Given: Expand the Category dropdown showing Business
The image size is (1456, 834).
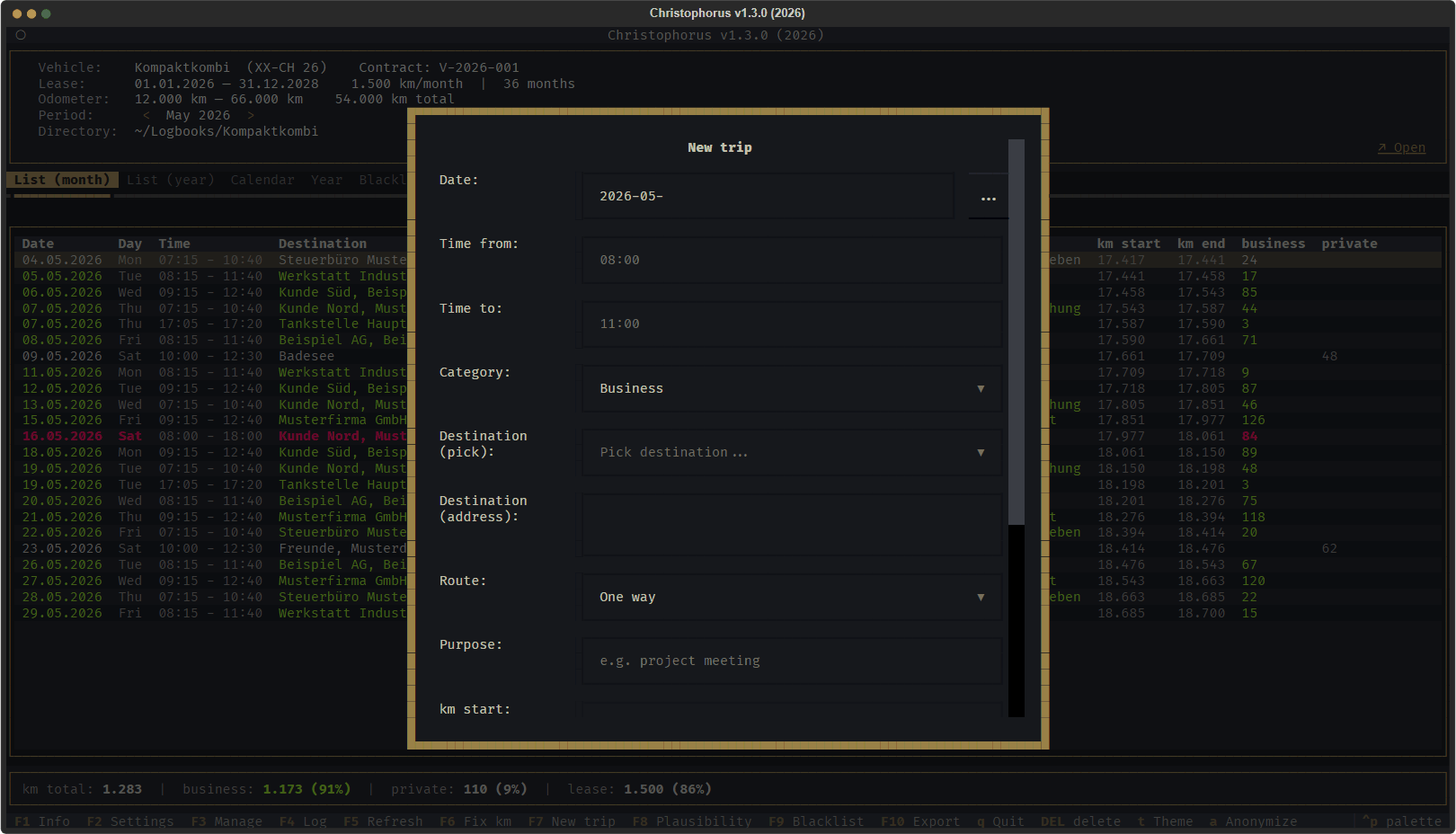Looking at the screenshot, I should [x=792, y=388].
